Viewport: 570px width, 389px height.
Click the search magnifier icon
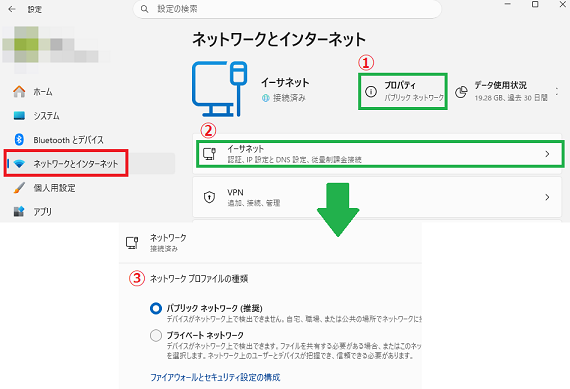[x=144, y=9]
